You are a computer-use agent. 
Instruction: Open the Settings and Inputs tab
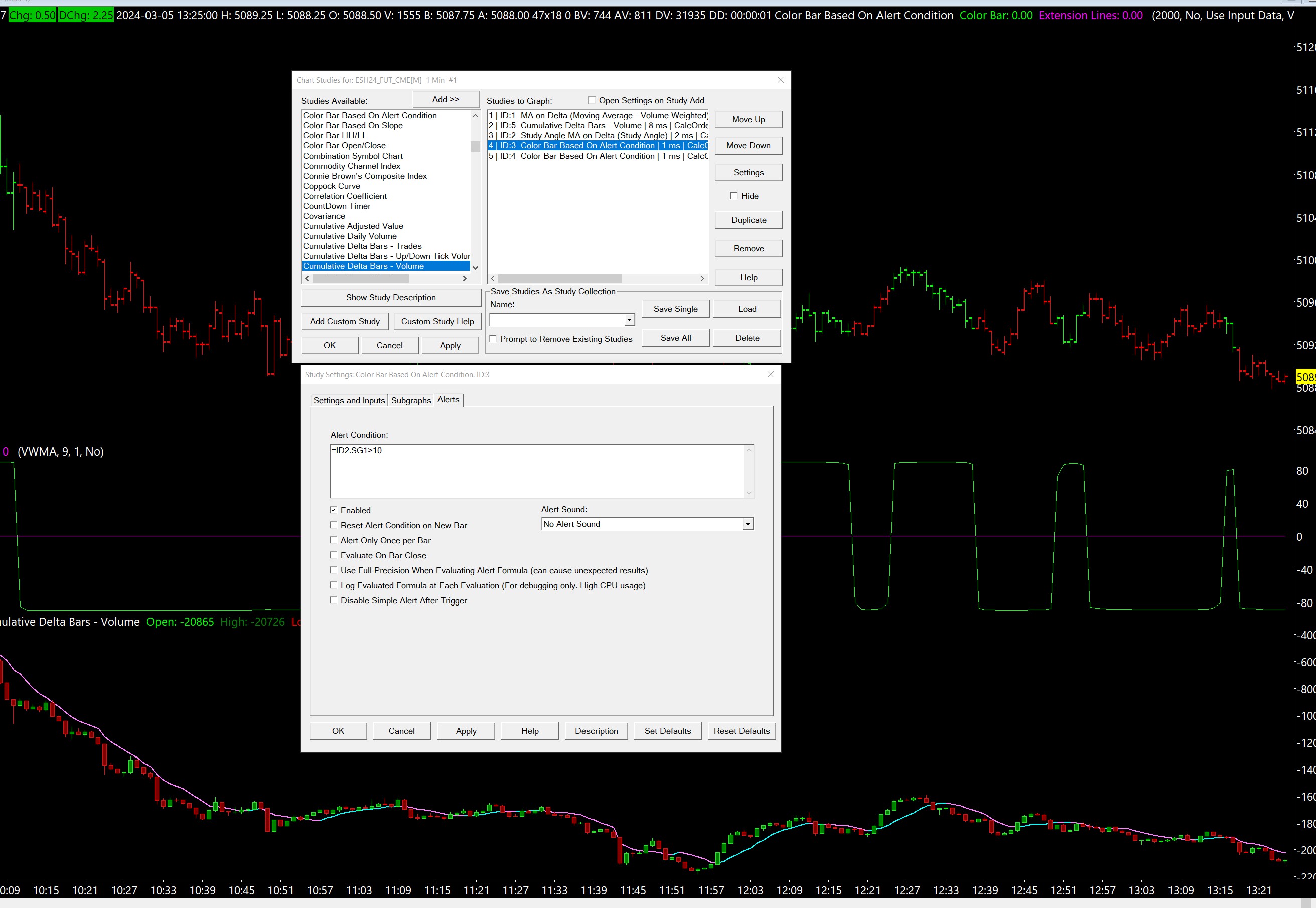pyautogui.click(x=349, y=400)
